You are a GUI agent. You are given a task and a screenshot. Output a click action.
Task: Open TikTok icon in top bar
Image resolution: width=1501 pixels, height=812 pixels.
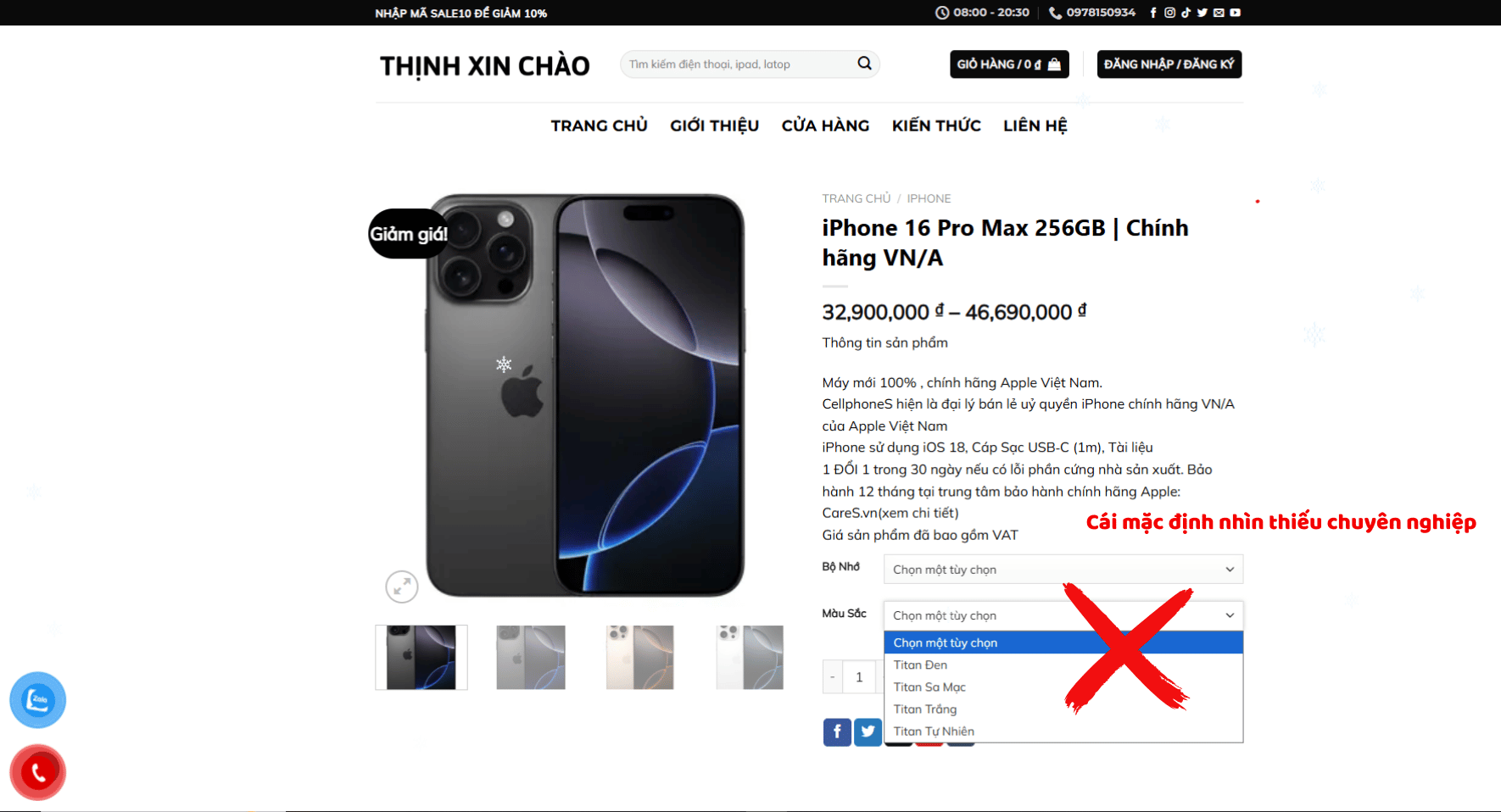1186,13
